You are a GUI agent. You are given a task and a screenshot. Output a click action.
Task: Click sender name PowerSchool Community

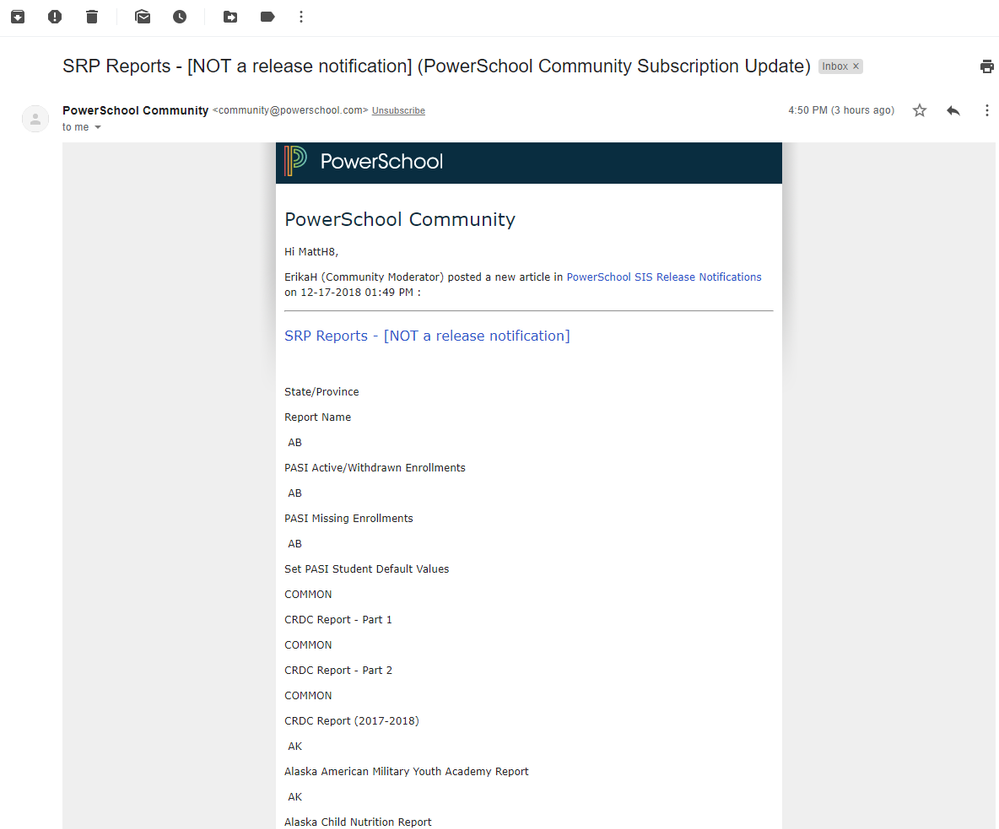coord(136,110)
